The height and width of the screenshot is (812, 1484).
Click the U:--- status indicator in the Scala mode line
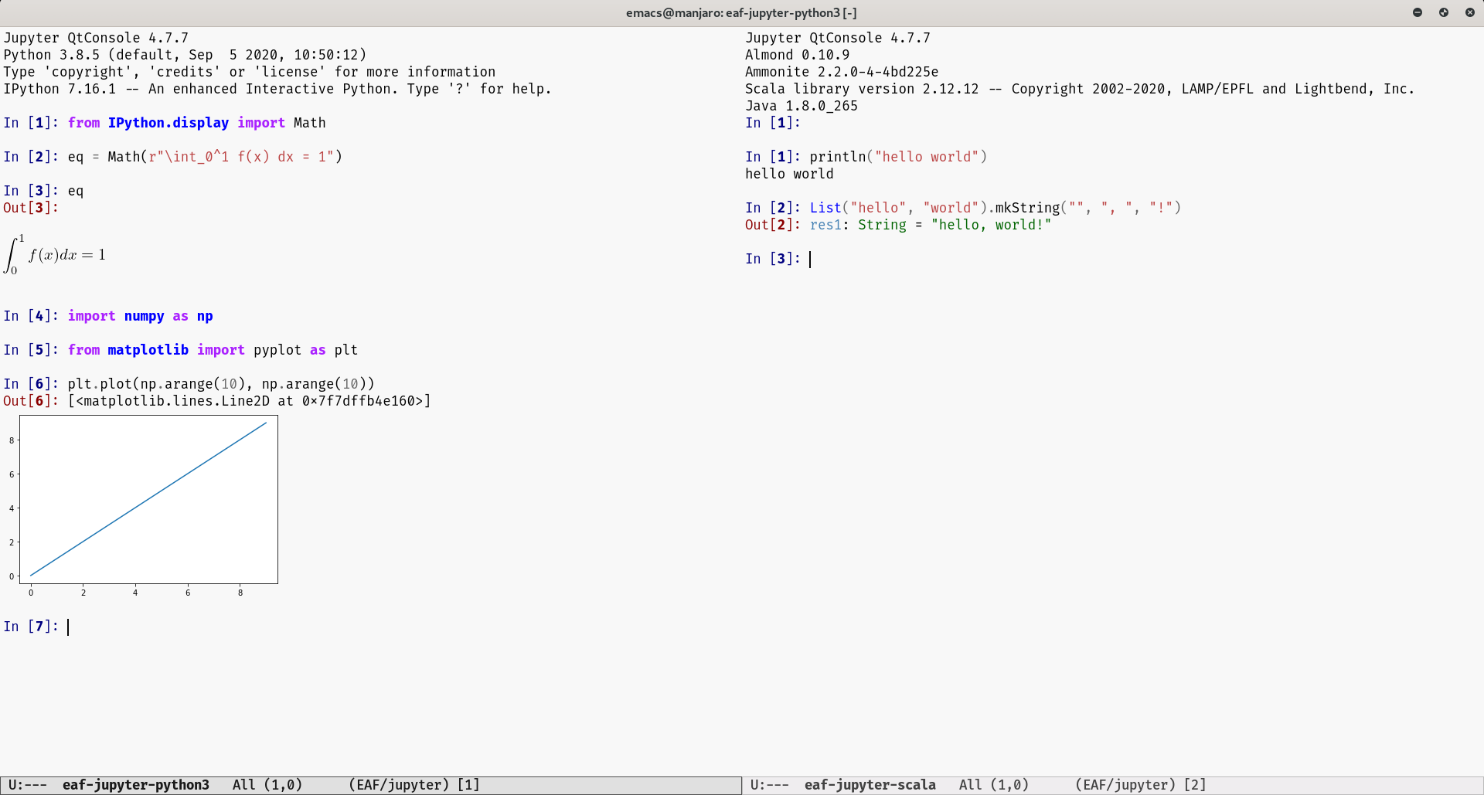769,785
